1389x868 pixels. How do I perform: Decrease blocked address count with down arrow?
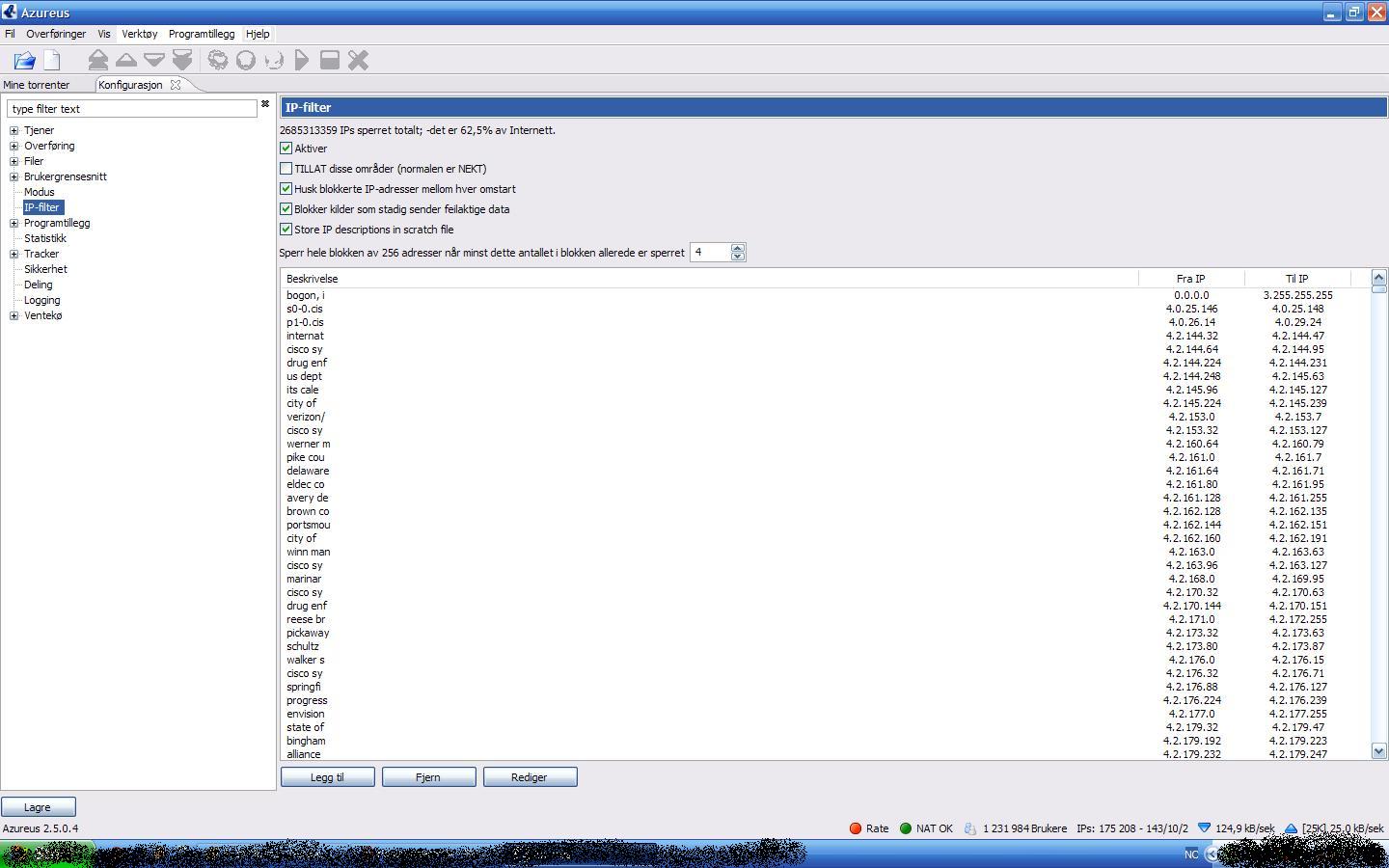(x=738, y=257)
